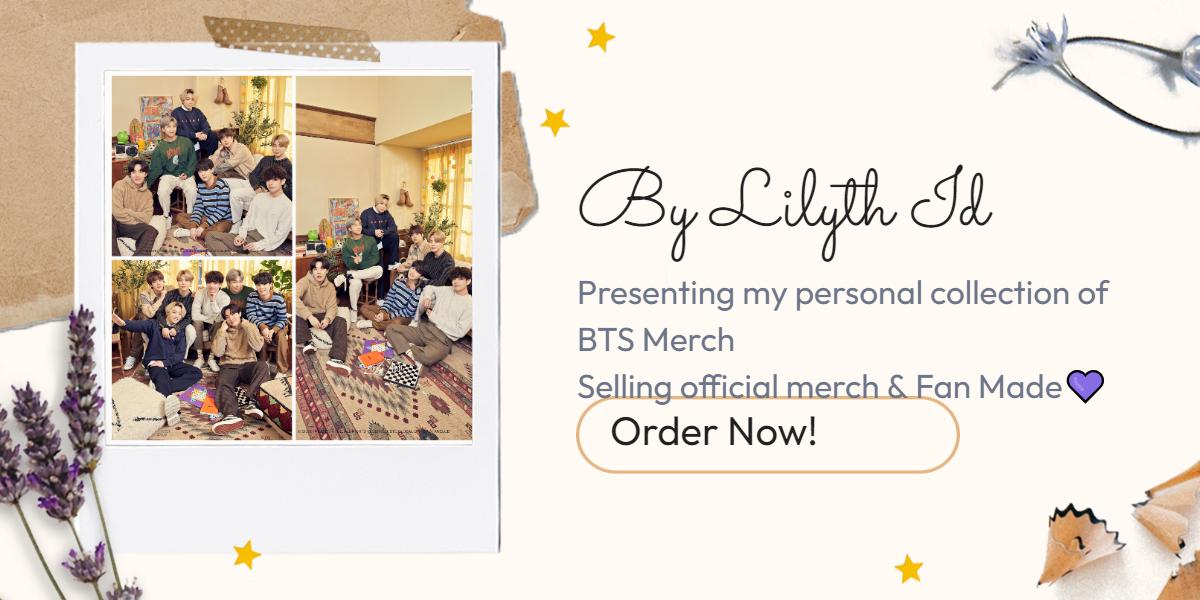Viewport: 1200px width, 600px height.
Task: Click the BTS Merch text
Action: point(656,340)
